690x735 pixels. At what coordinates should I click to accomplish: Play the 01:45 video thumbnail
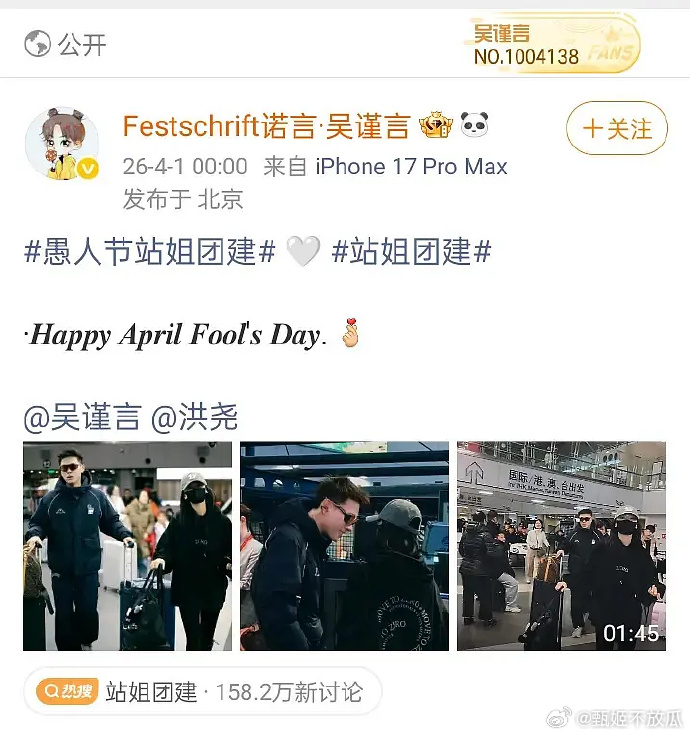[562, 546]
